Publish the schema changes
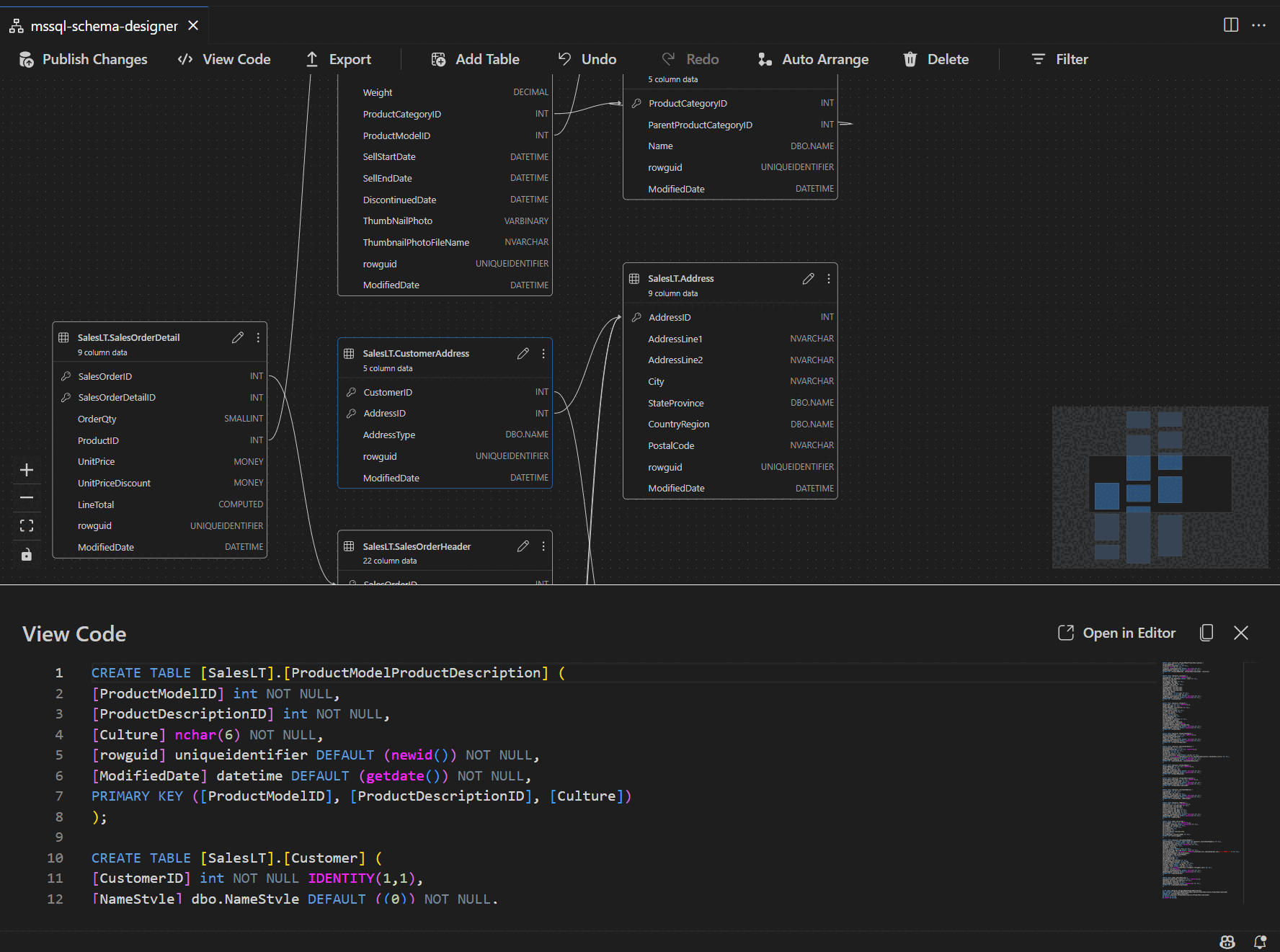Screen dimensions: 1280x952 pos(82,59)
